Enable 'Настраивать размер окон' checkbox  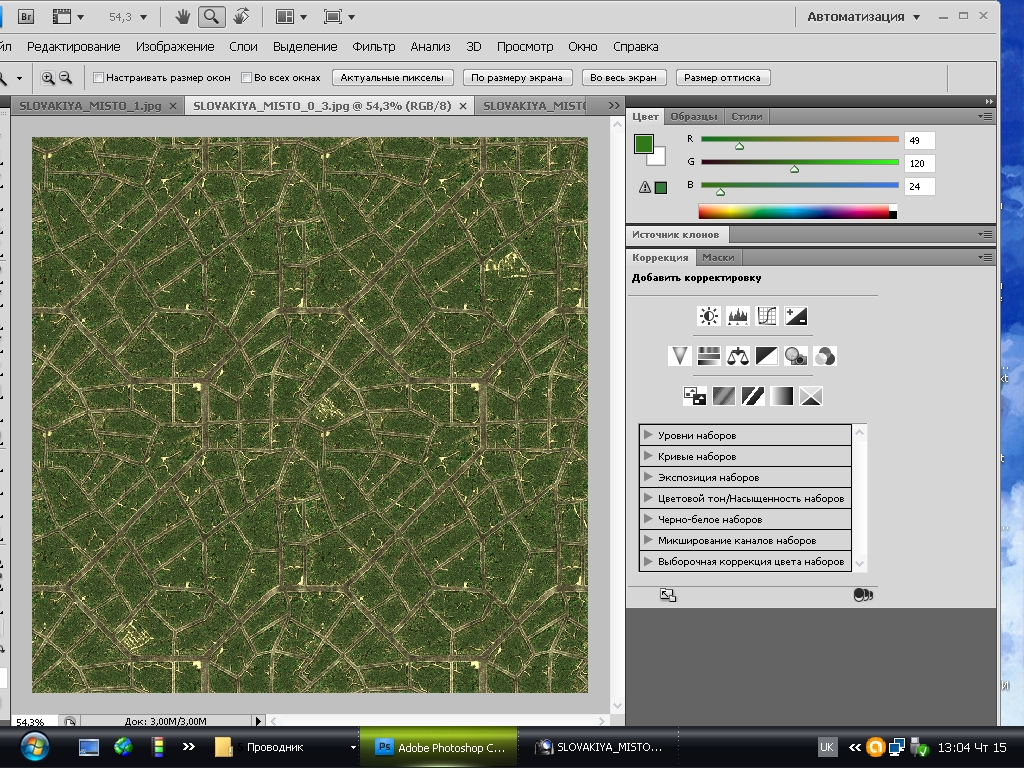pyautogui.click(x=98, y=77)
